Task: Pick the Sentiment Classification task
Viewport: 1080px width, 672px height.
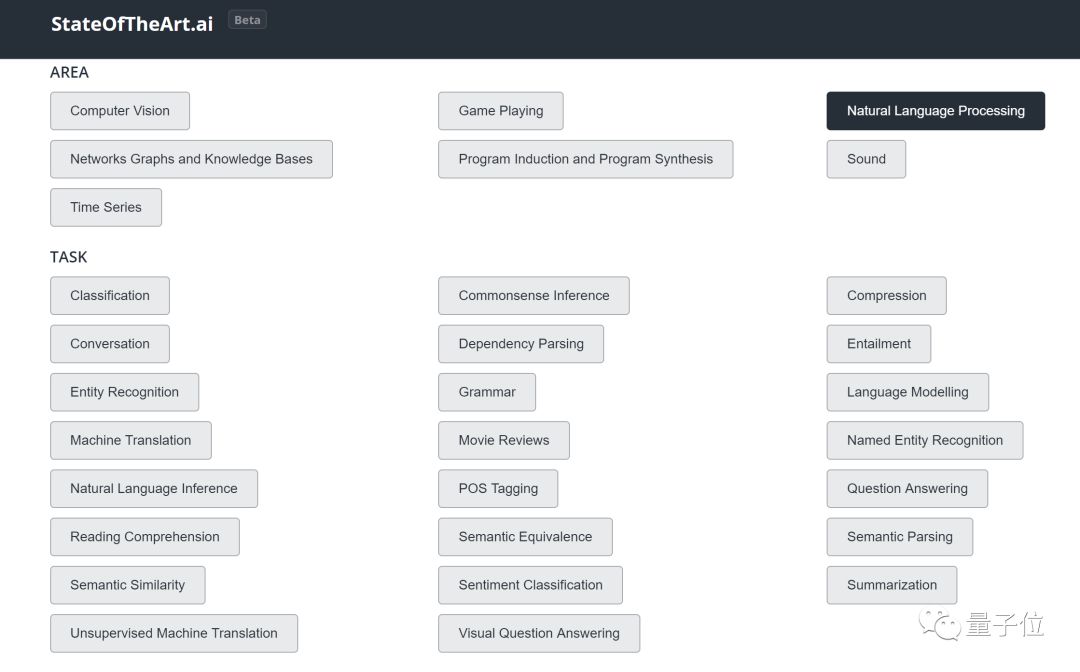Action: pos(530,585)
